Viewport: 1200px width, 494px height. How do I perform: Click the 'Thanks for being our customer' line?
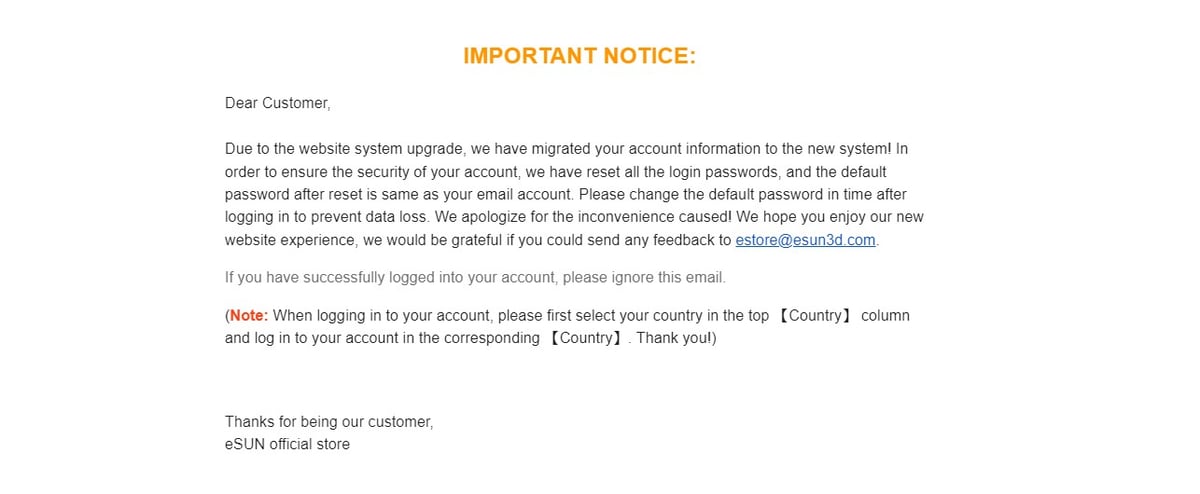click(x=329, y=422)
